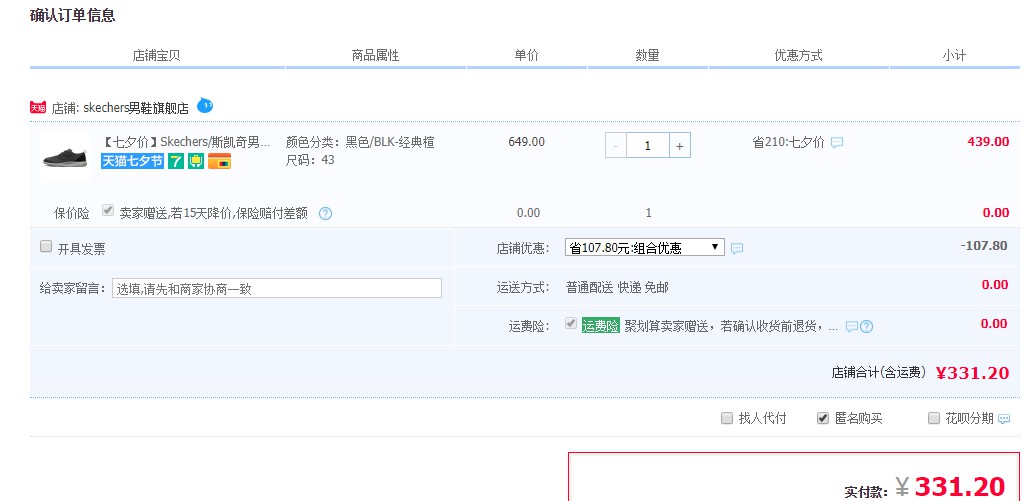1033x501 pixels.
Task: Click the 确认订单信息 heading
Action: pyautogui.click(x=72, y=16)
